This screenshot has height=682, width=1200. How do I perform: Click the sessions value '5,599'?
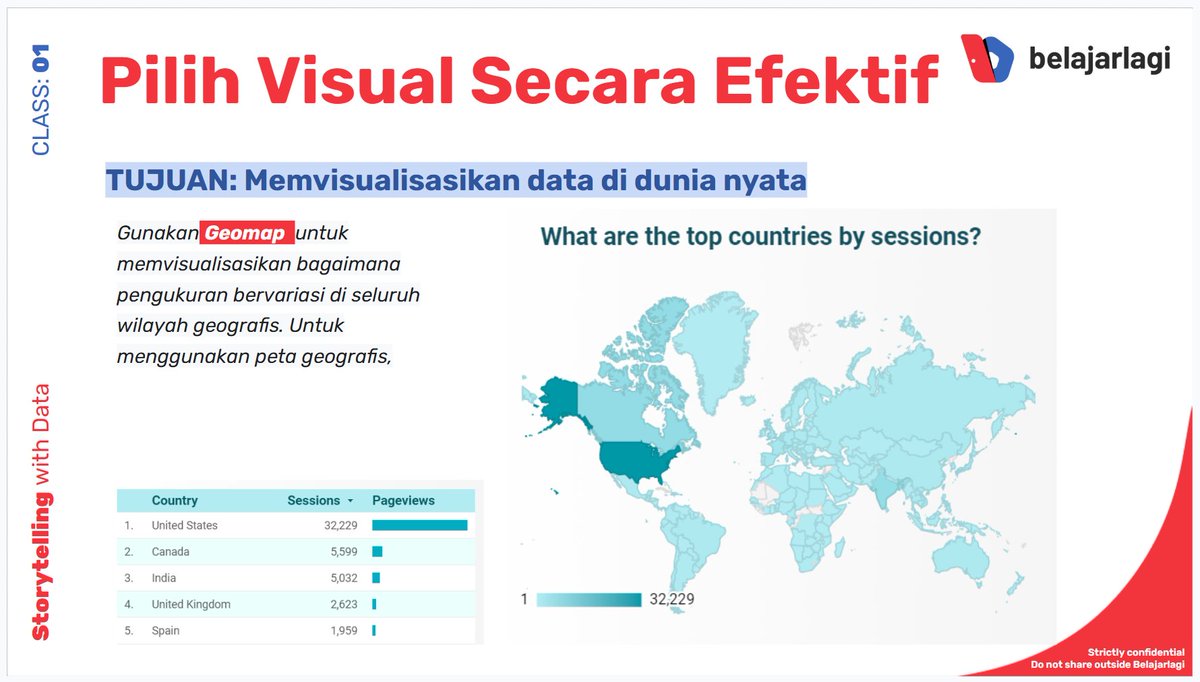(342, 551)
